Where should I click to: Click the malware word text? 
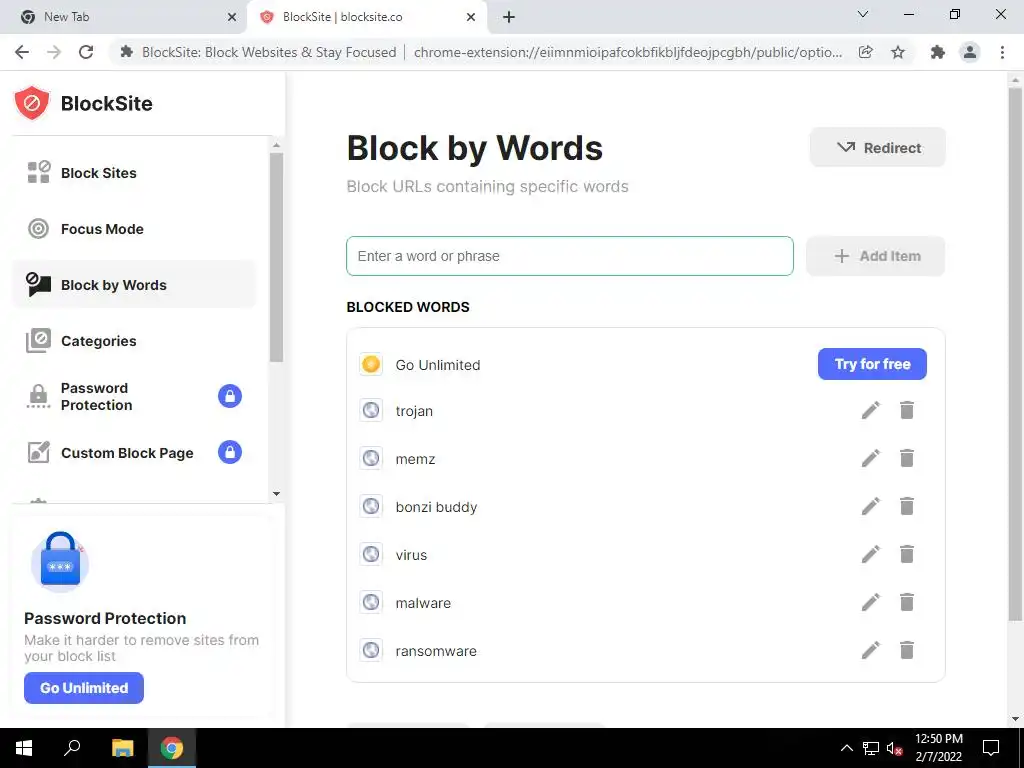point(423,603)
